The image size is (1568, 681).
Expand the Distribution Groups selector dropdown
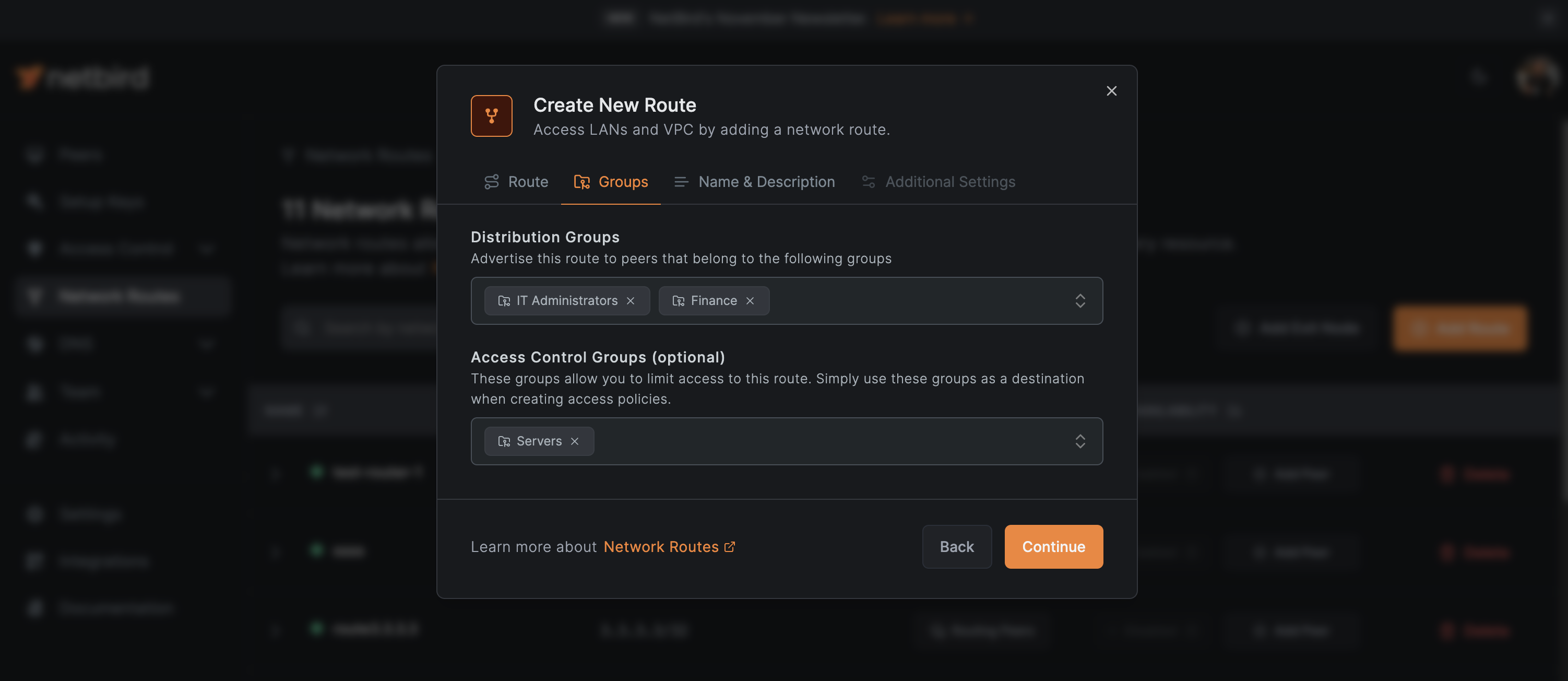pos(1080,300)
